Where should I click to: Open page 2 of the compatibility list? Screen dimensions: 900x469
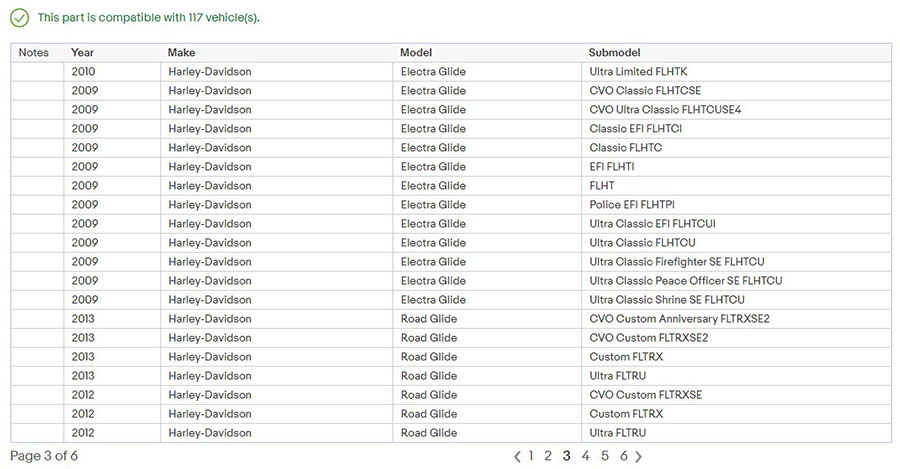pos(548,456)
